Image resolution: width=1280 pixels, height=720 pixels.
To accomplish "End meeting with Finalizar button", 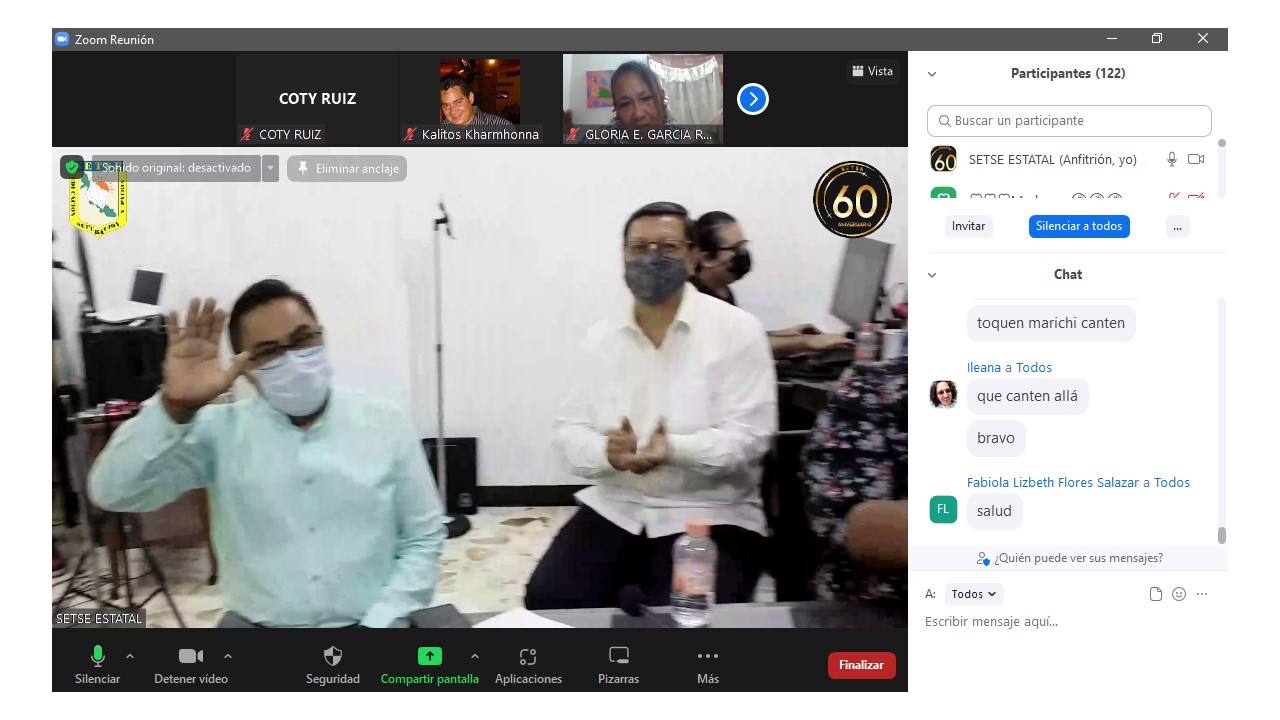I will pyautogui.click(x=861, y=665).
